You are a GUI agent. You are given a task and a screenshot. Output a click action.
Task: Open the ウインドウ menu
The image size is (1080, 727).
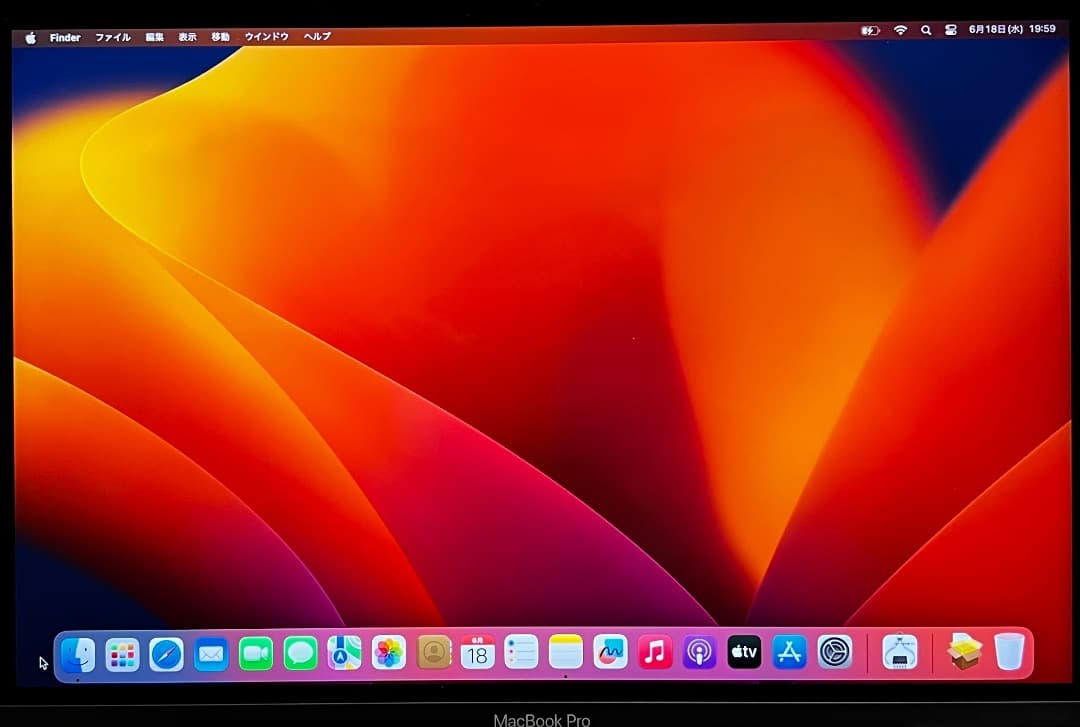[x=267, y=37]
